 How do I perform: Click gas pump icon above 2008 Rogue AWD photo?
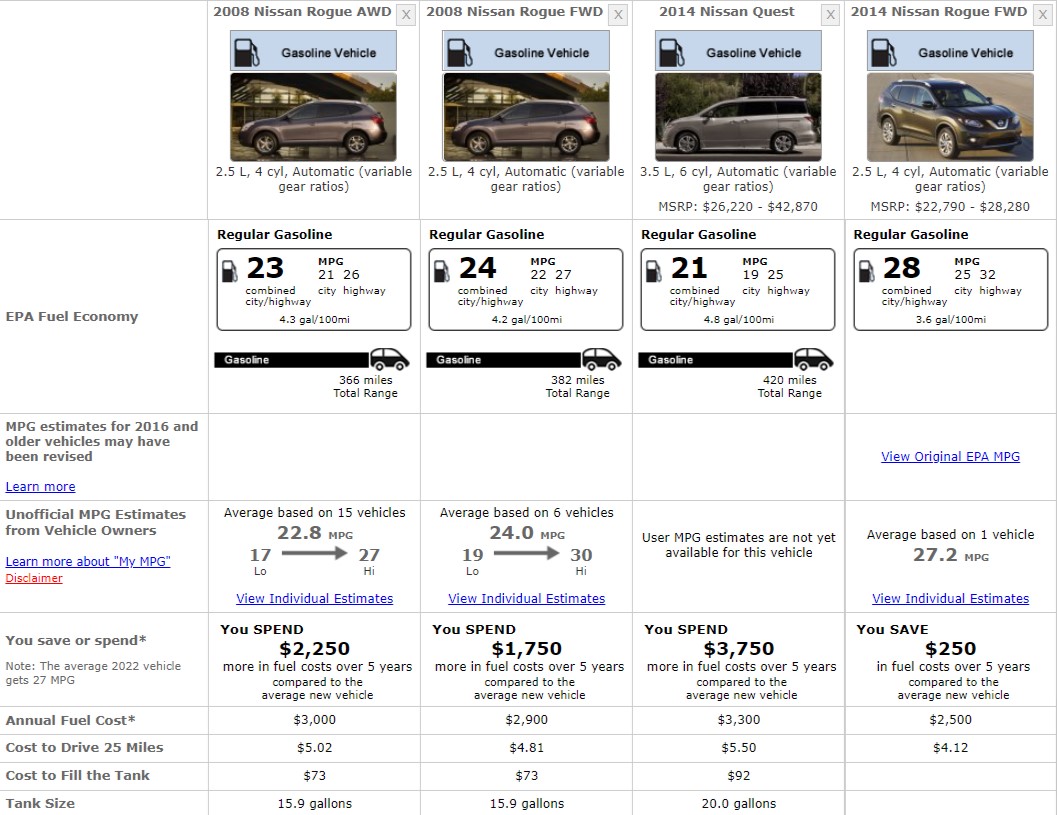[x=247, y=52]
